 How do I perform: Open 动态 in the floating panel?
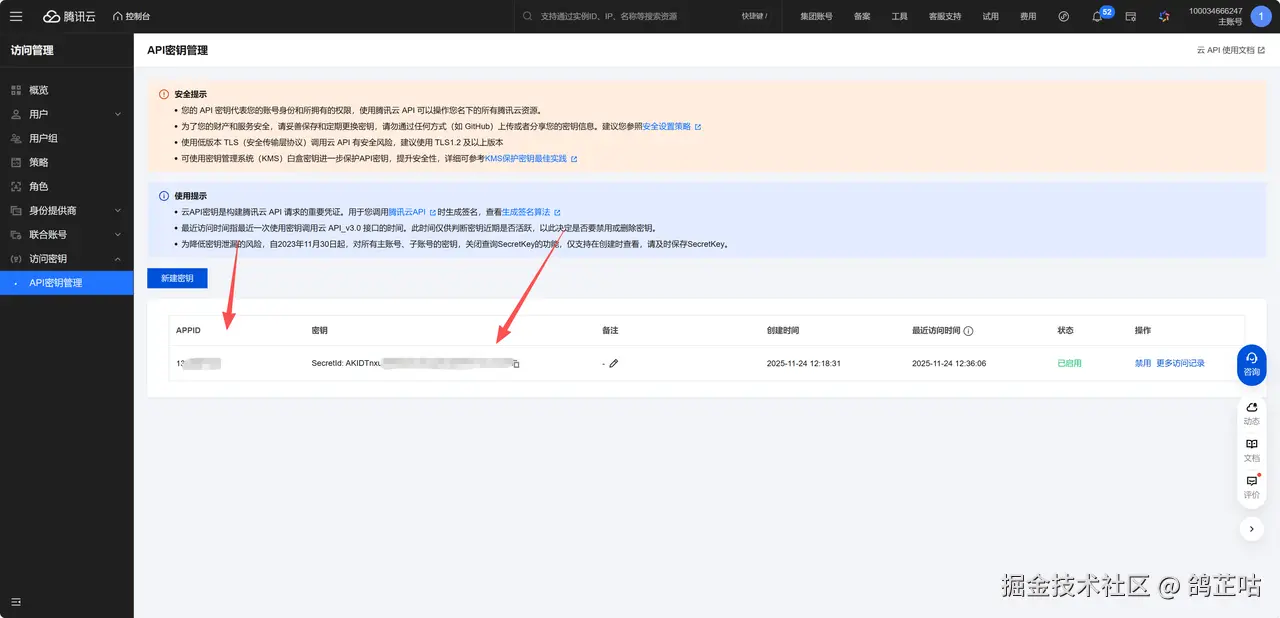coord(1251,412)
